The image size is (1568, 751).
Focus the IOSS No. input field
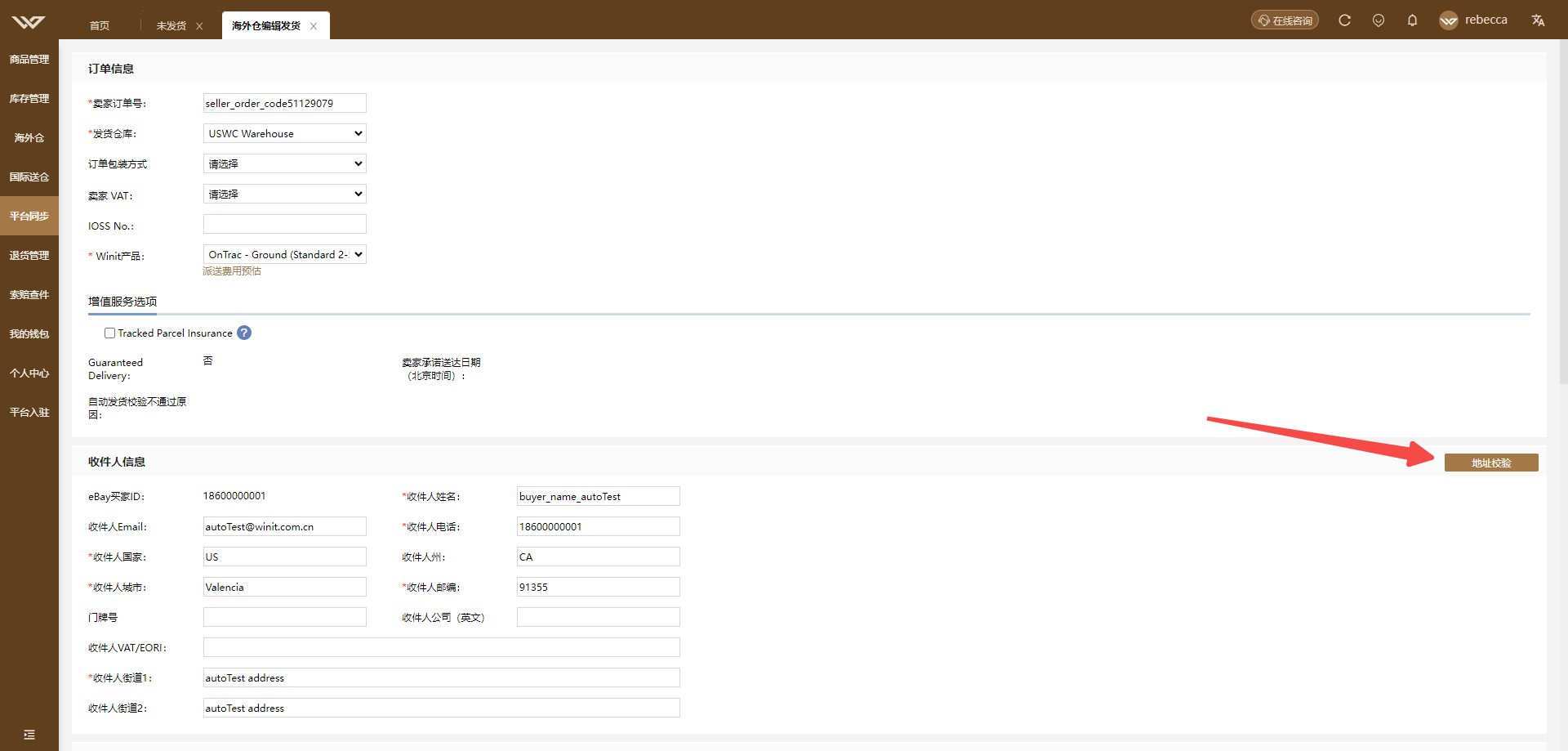284,224
